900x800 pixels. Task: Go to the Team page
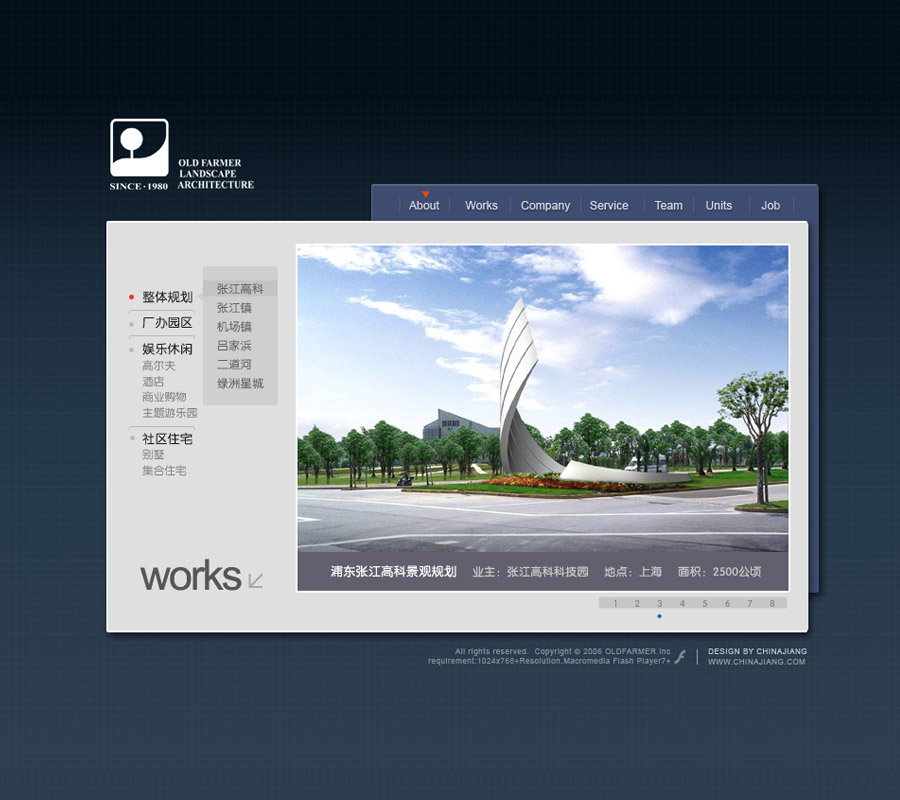[669, 205]
